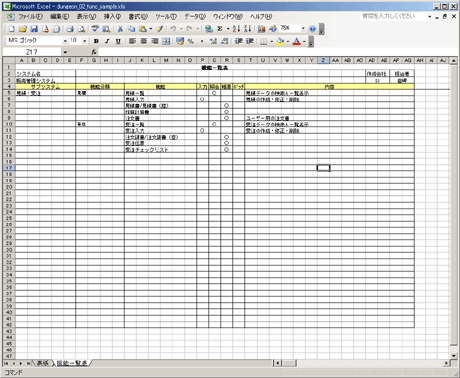
Task: Open a file with the folder icon
Action: click(x=23, y=29)
